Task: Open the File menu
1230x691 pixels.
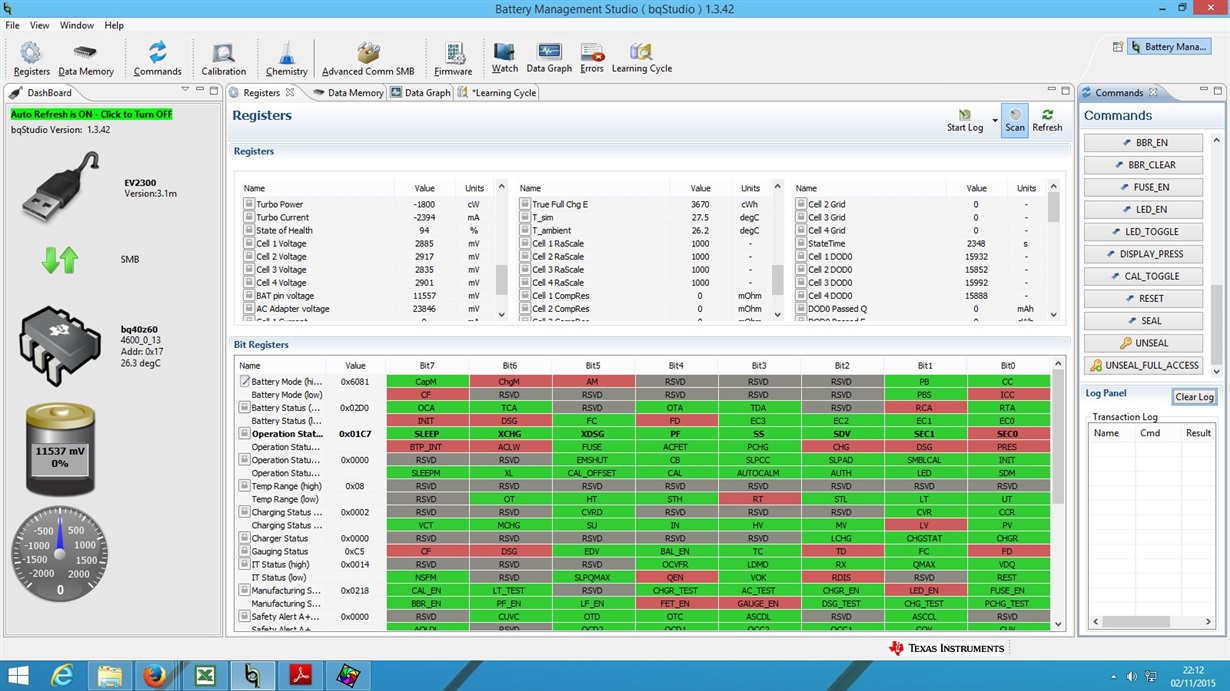Action: coord(12,25)
